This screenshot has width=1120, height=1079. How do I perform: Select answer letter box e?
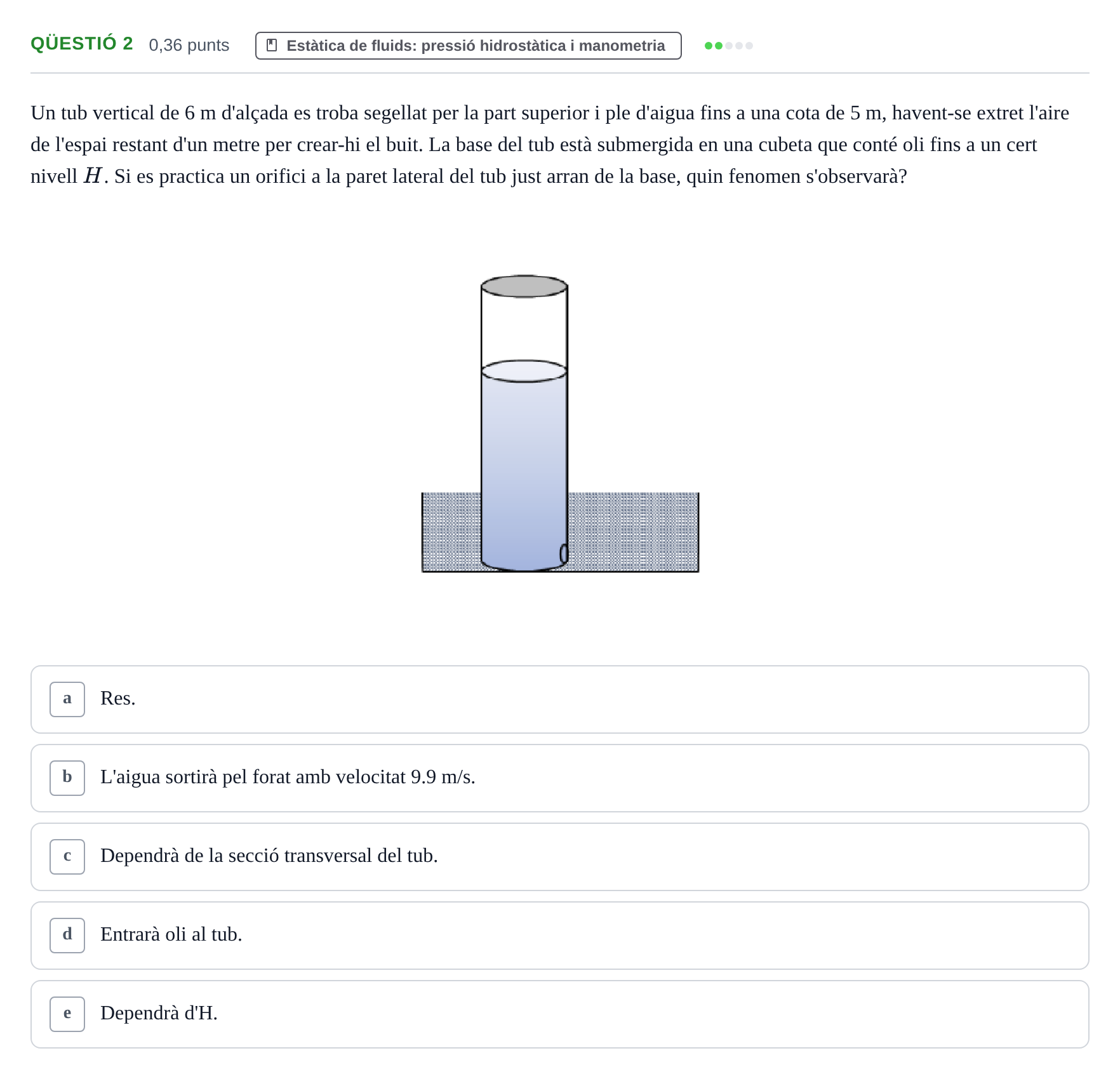pyautogui.click(x=67, y=1014)
